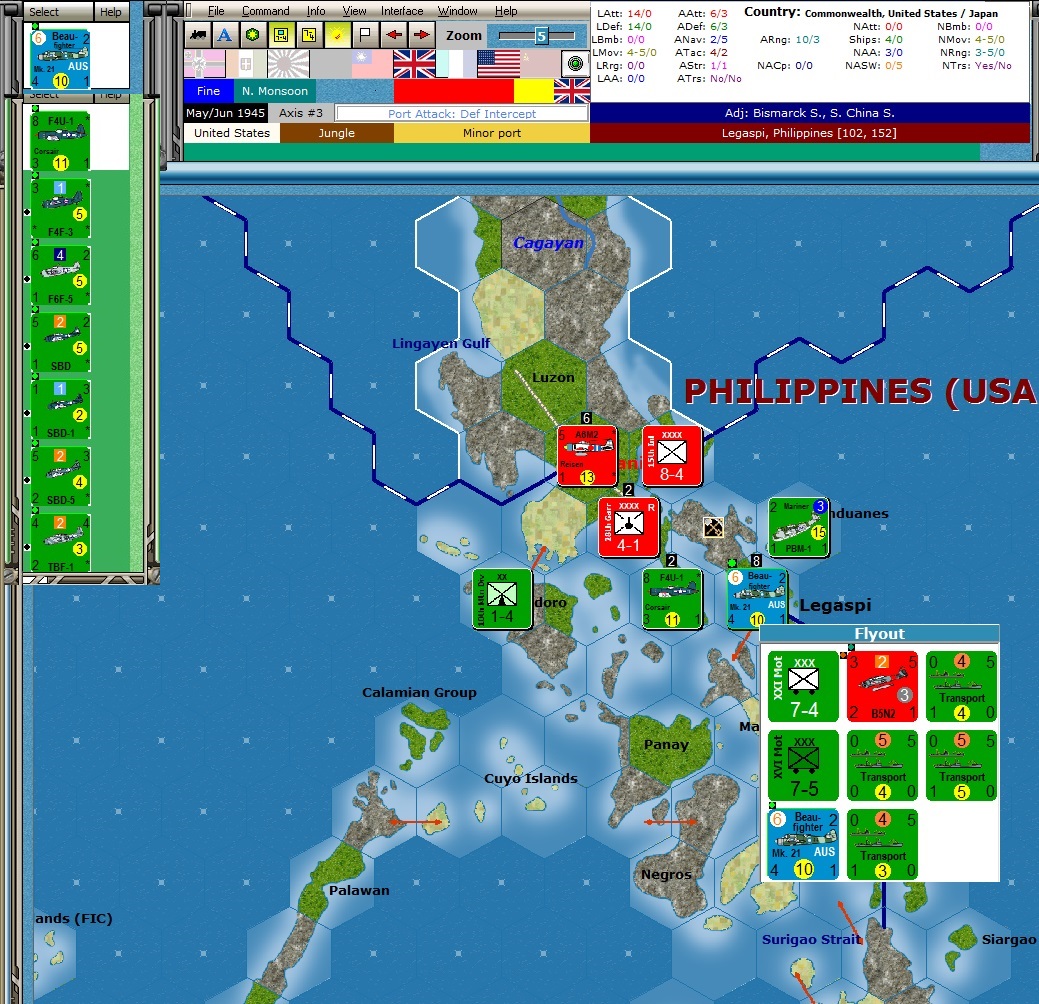The width and height of the screenshot is (1039, 1004).
Task: Select the SBD-1 unit in the left list
Action: [60, 410]
